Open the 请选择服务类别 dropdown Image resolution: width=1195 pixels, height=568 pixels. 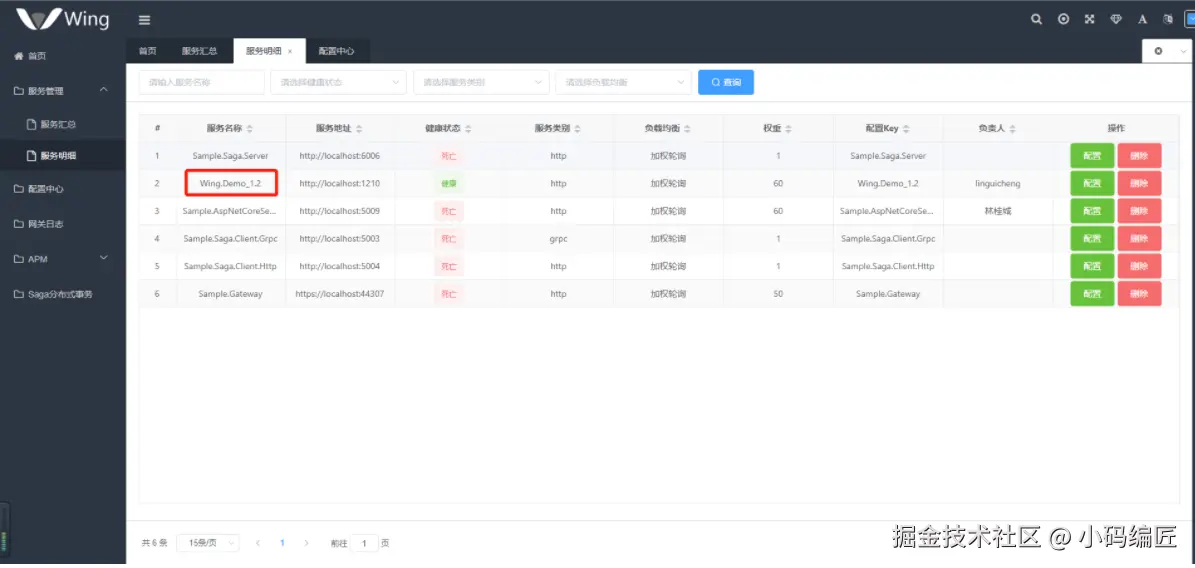pyautogui.click(x=481, y=82)
